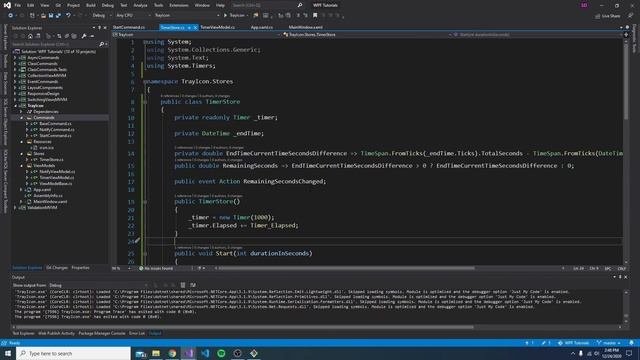Viewport: 640px width, 360px height.
Task: Click the Windows Start button
Action: (x=8, y=353)
